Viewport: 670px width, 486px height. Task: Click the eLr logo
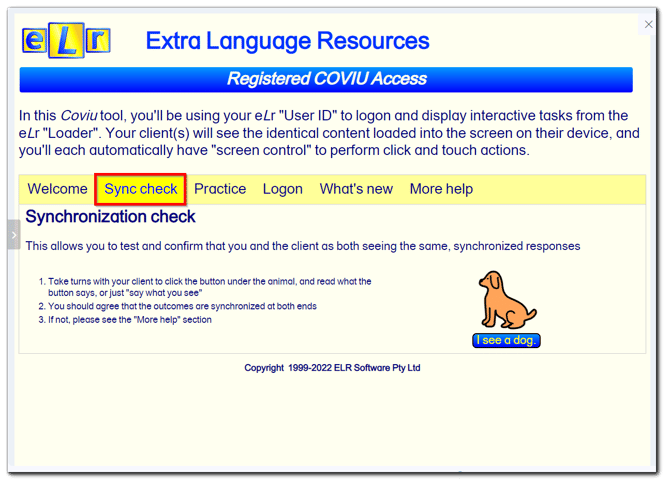[x=66, y=41]
